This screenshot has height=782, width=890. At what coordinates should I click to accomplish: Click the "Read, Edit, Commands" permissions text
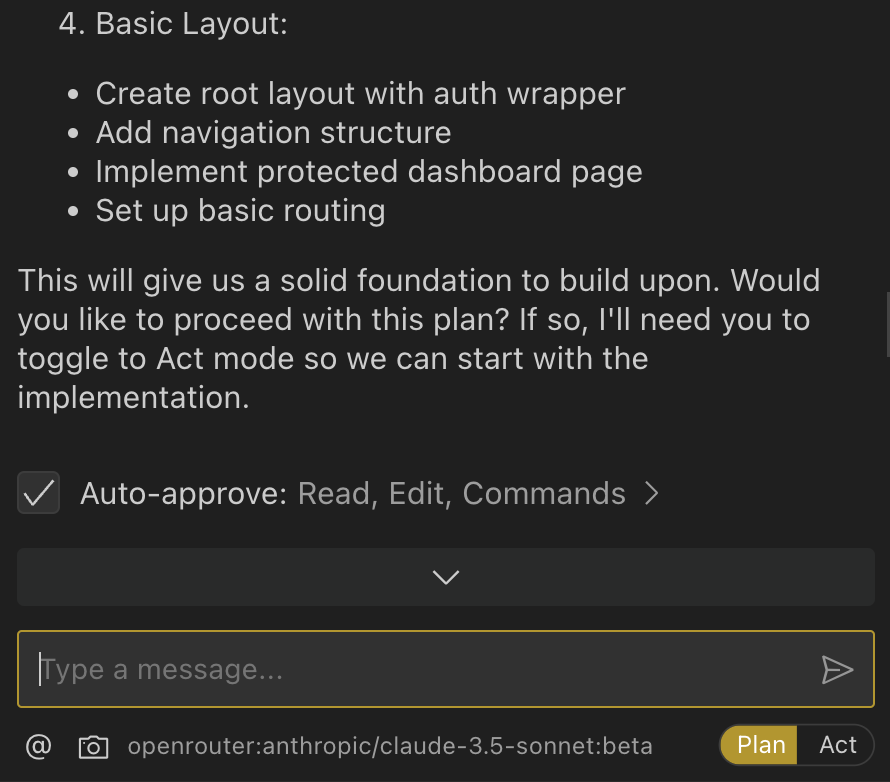pyautogui.click(x=462, y=494)
